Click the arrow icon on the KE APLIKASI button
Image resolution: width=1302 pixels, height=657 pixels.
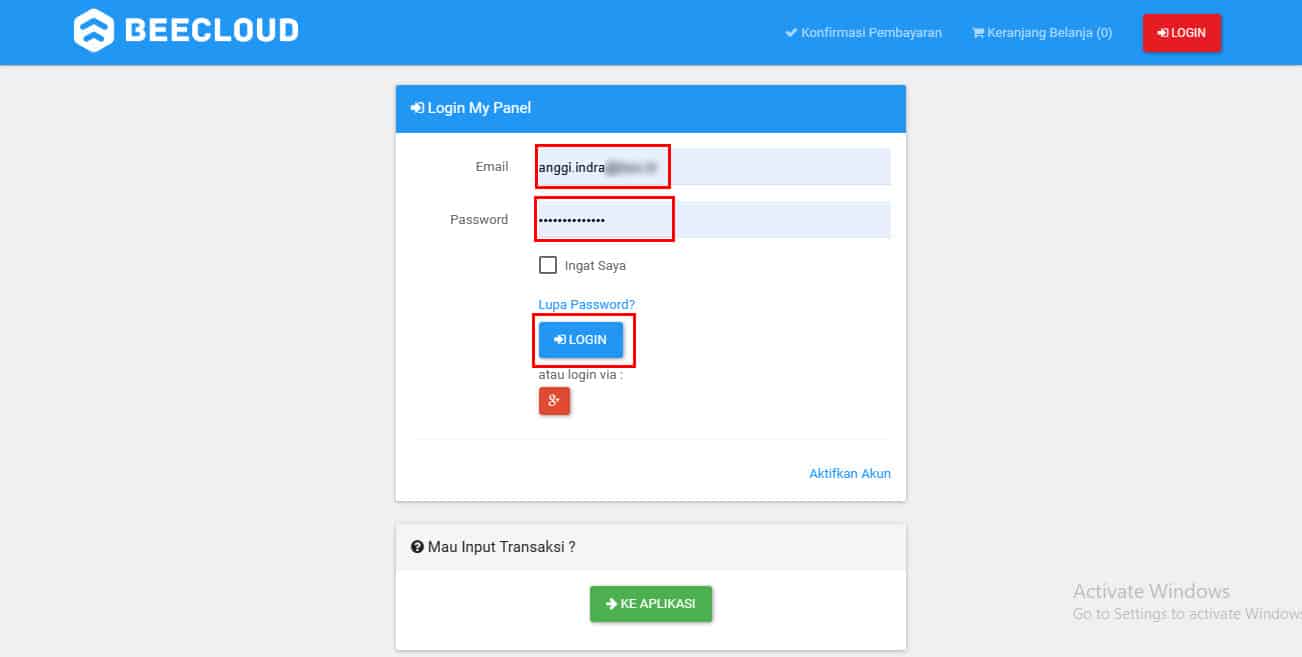(x=611, y=604)
